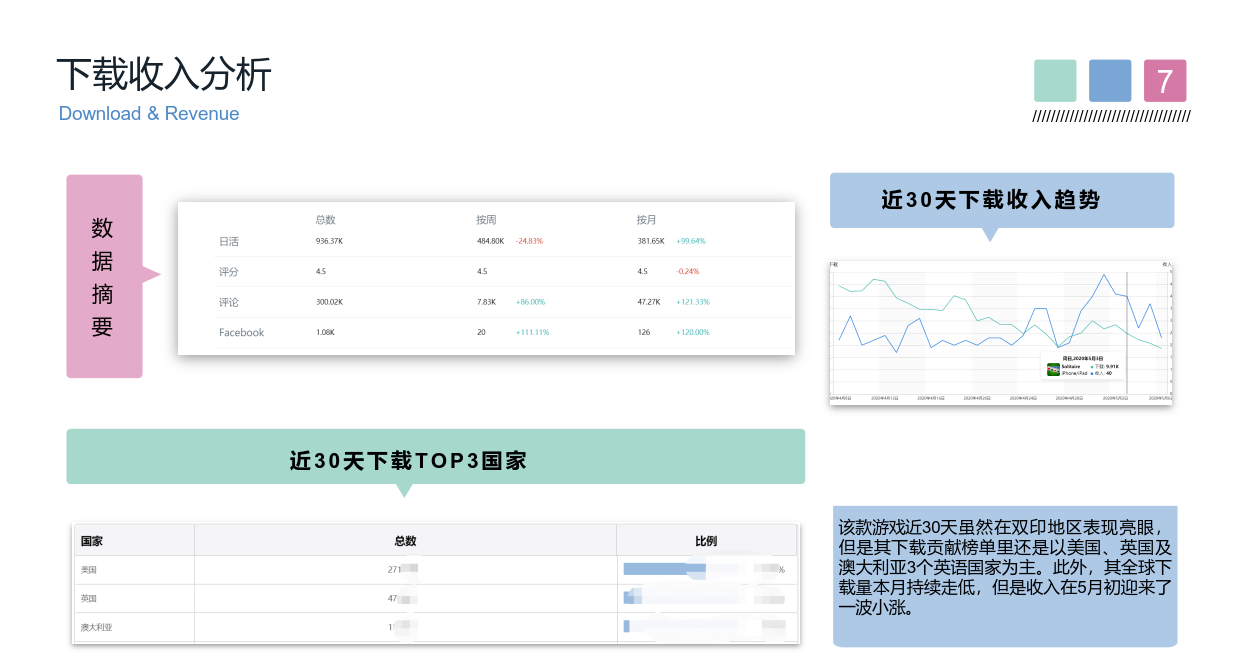Click the 美国 proportion bar
Image resolution: width=1235 pixels, height=661 pixels.
click(x=665, y=569)
